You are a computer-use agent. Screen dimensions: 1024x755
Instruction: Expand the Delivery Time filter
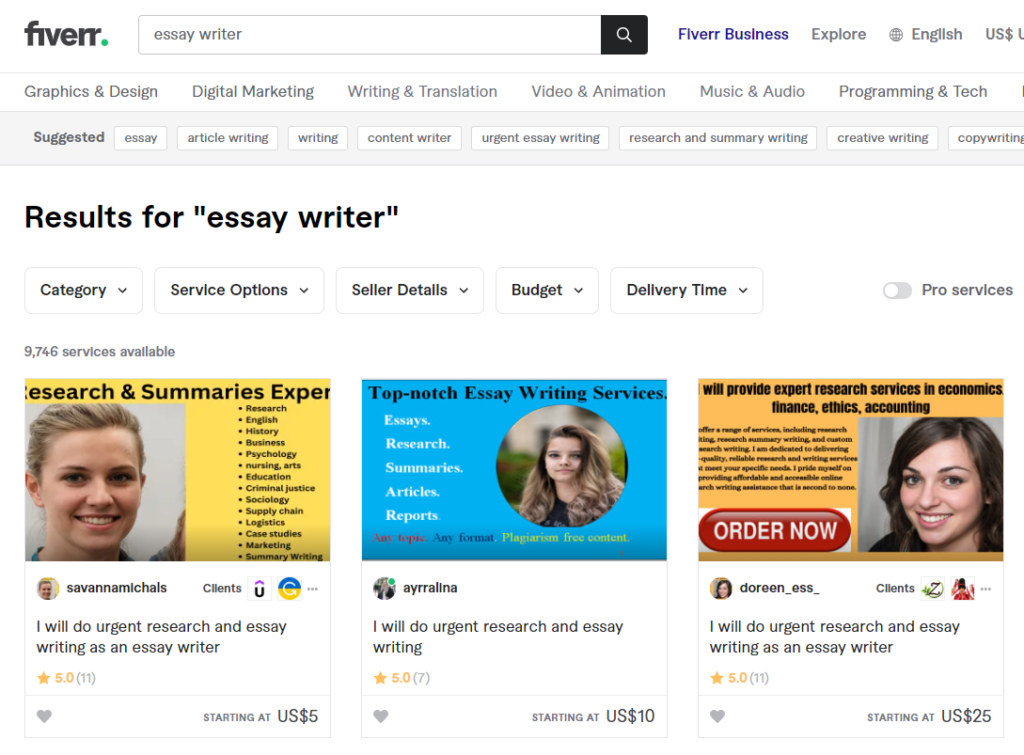686,290
